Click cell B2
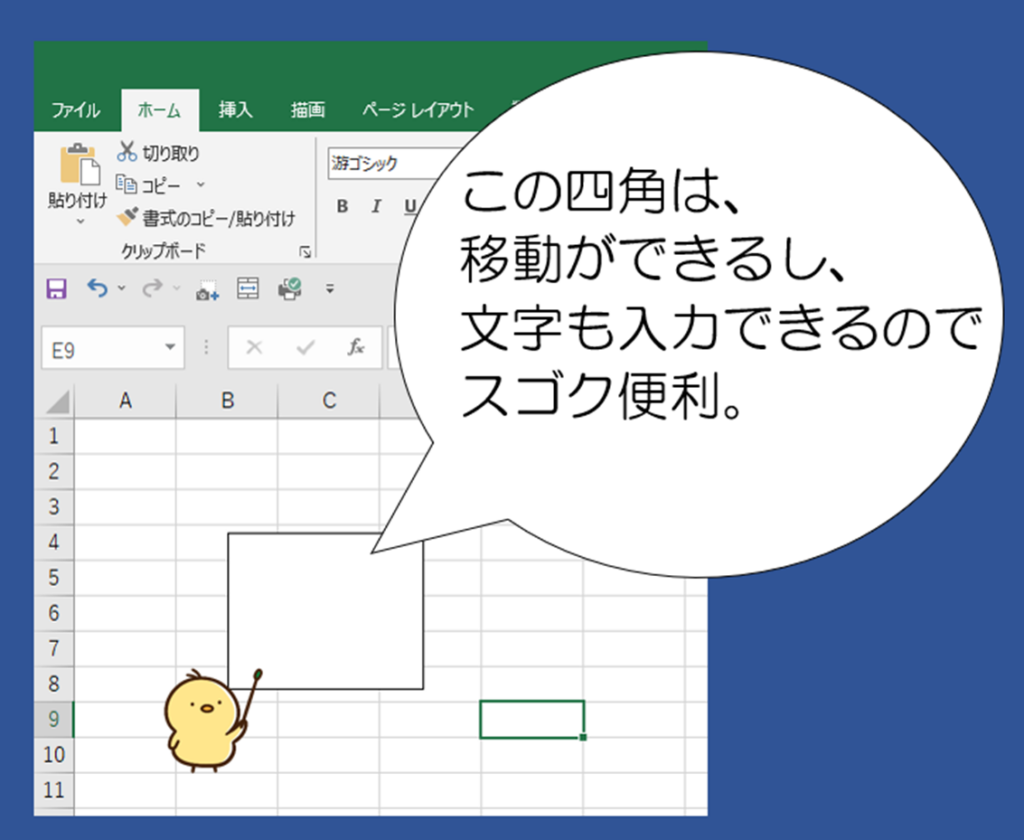Viewport: 1024px width, 840px height. pos(227,472)
